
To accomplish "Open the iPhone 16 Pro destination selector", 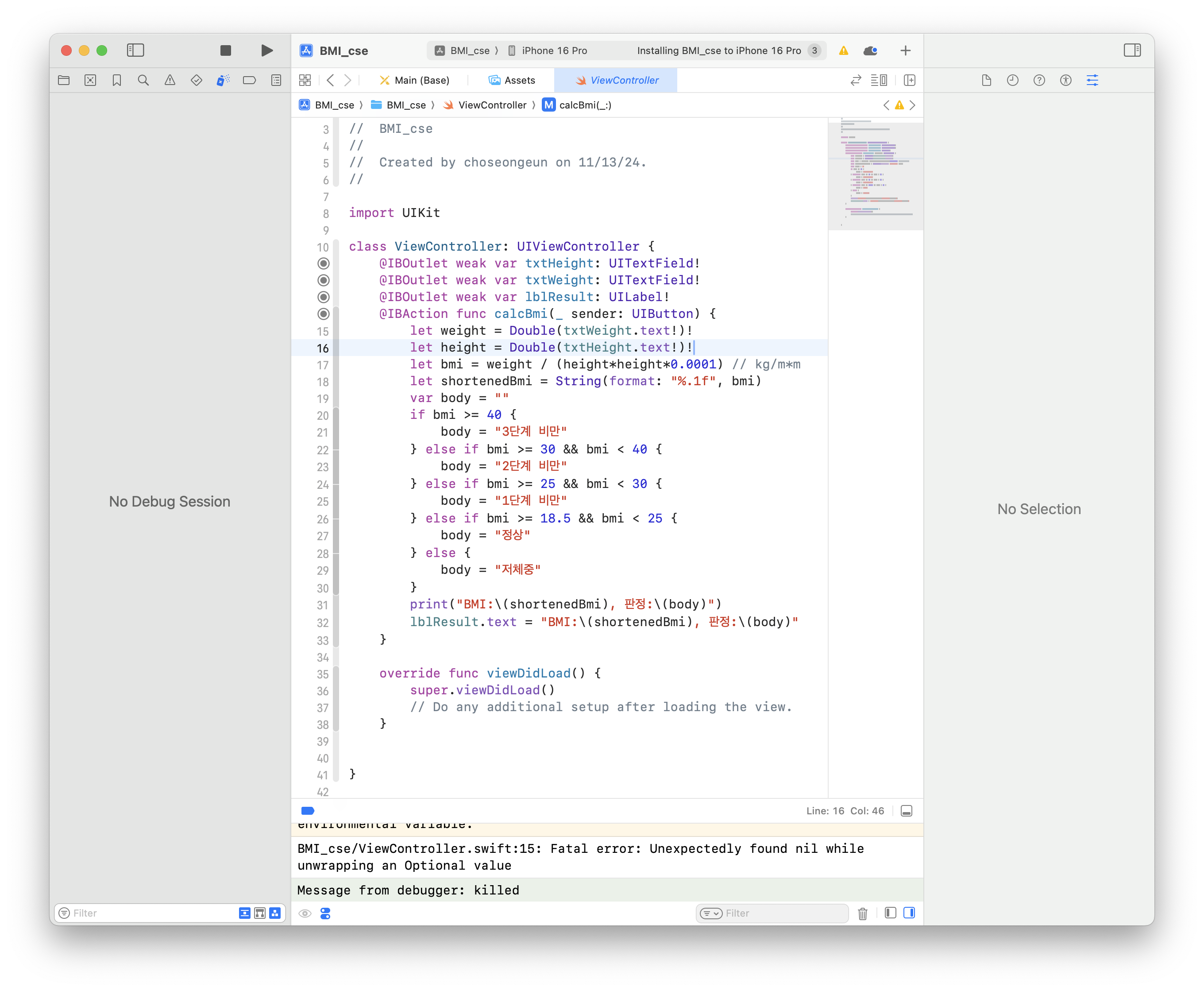I will click(x=548, y=51).
